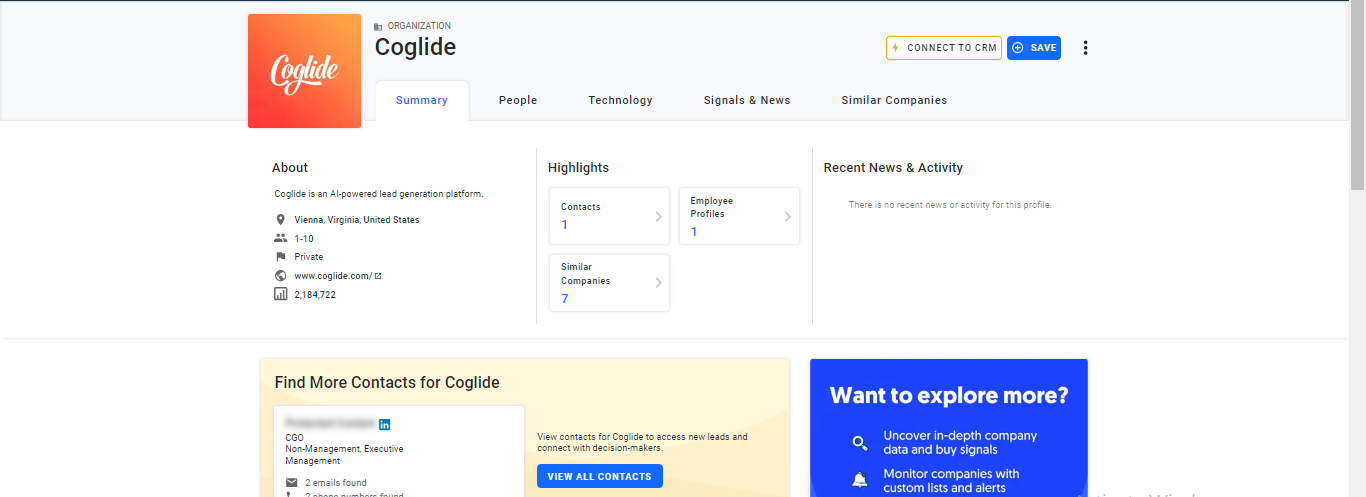Open the Technology tab
Image resolution: width=1366 pixels, height=497 pixels.
point(620,100)
